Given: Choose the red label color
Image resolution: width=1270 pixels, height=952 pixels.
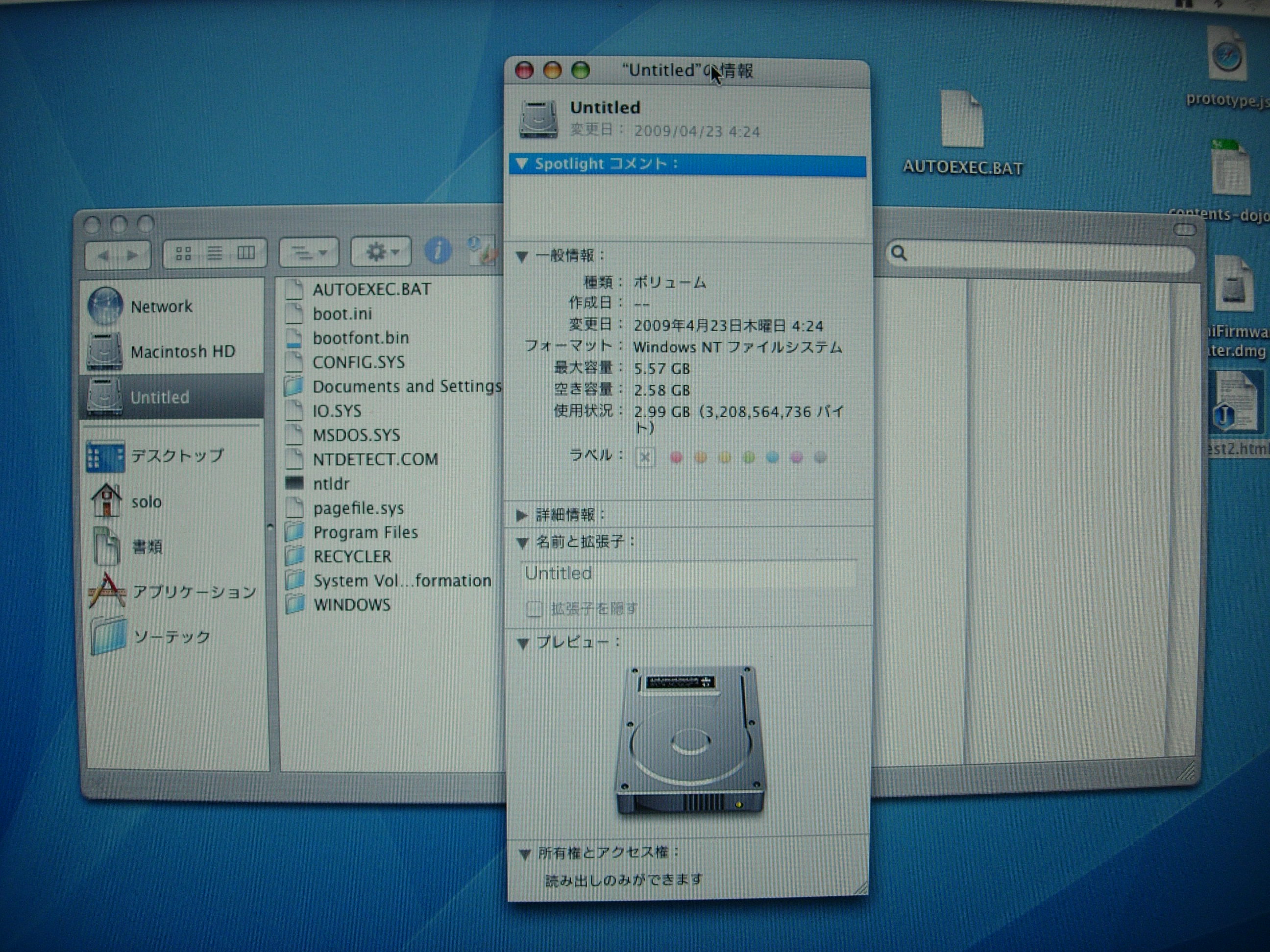Looking at the screenshot, I should 676,457.
